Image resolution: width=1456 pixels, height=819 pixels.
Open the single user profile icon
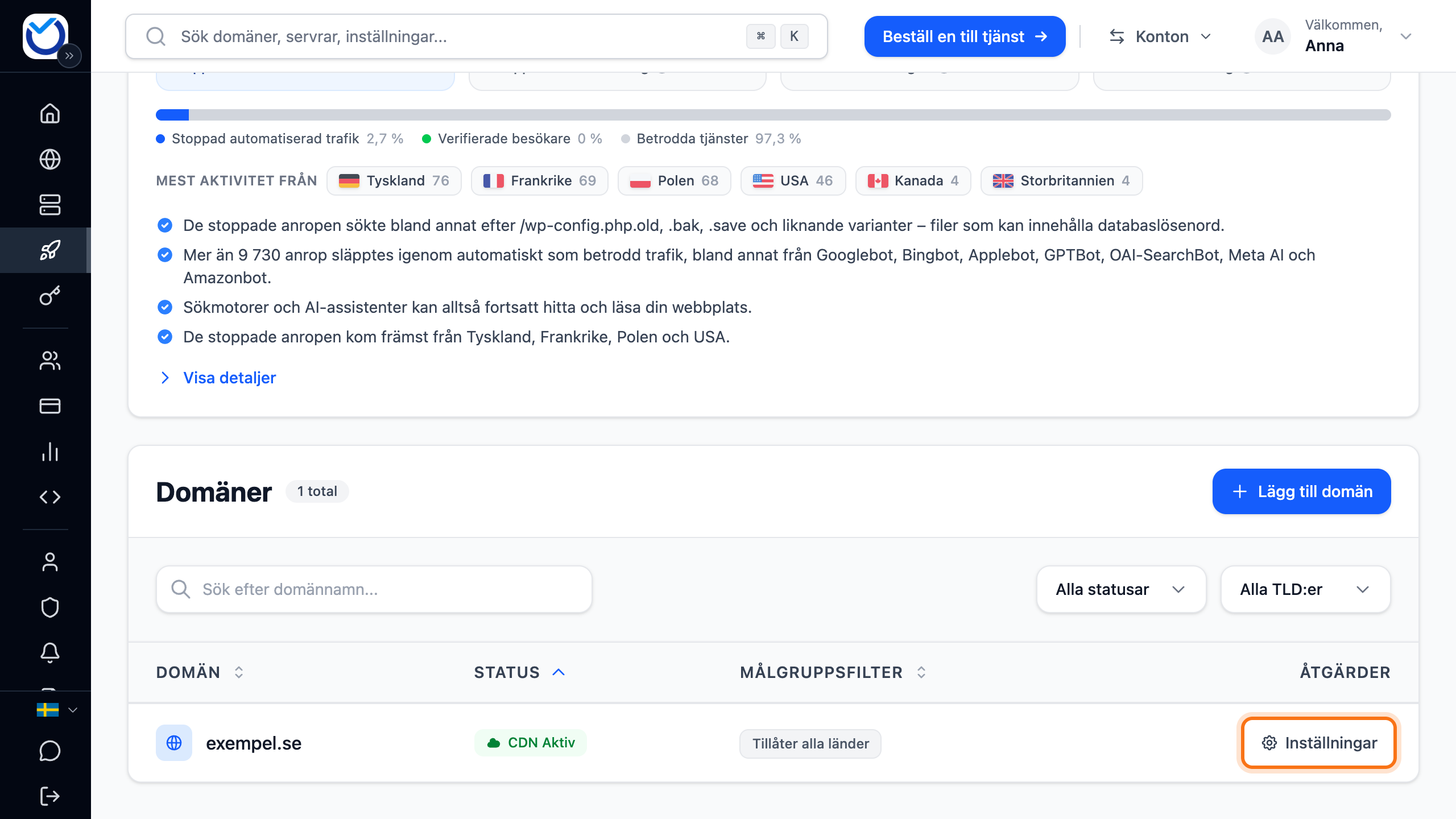(50, 562)
